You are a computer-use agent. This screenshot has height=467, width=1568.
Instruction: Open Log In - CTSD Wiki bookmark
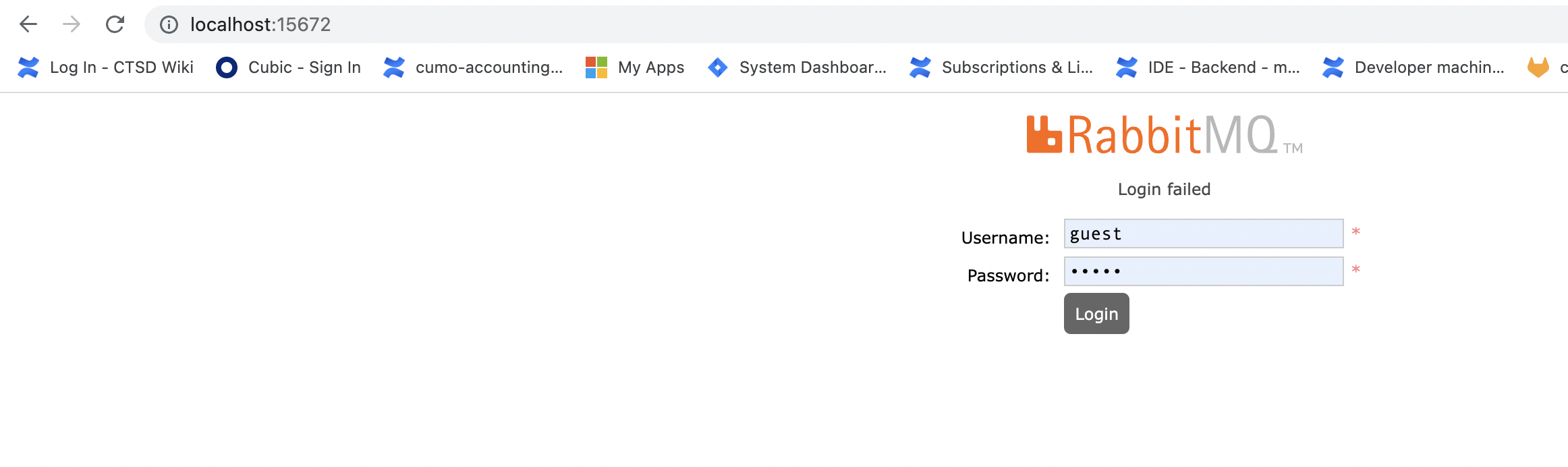pos(105,67)
